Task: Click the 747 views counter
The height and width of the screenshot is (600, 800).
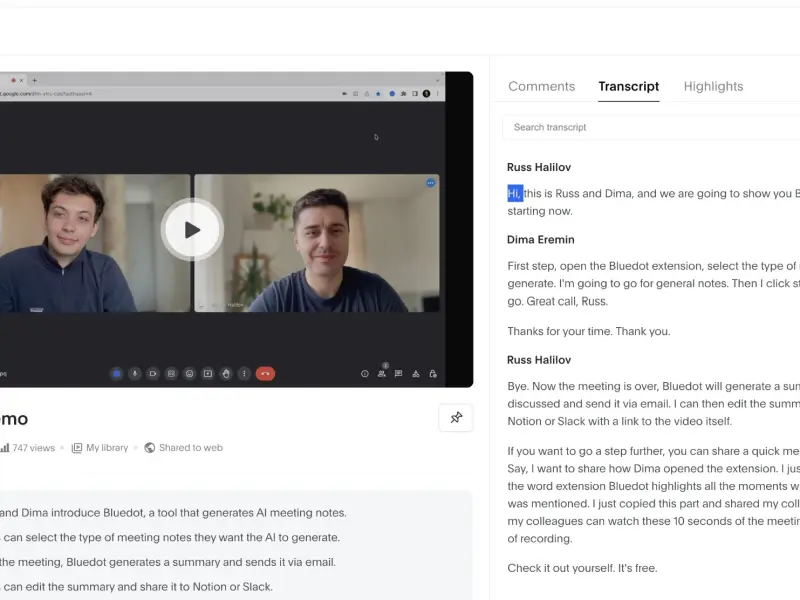Action: point(28,448)
